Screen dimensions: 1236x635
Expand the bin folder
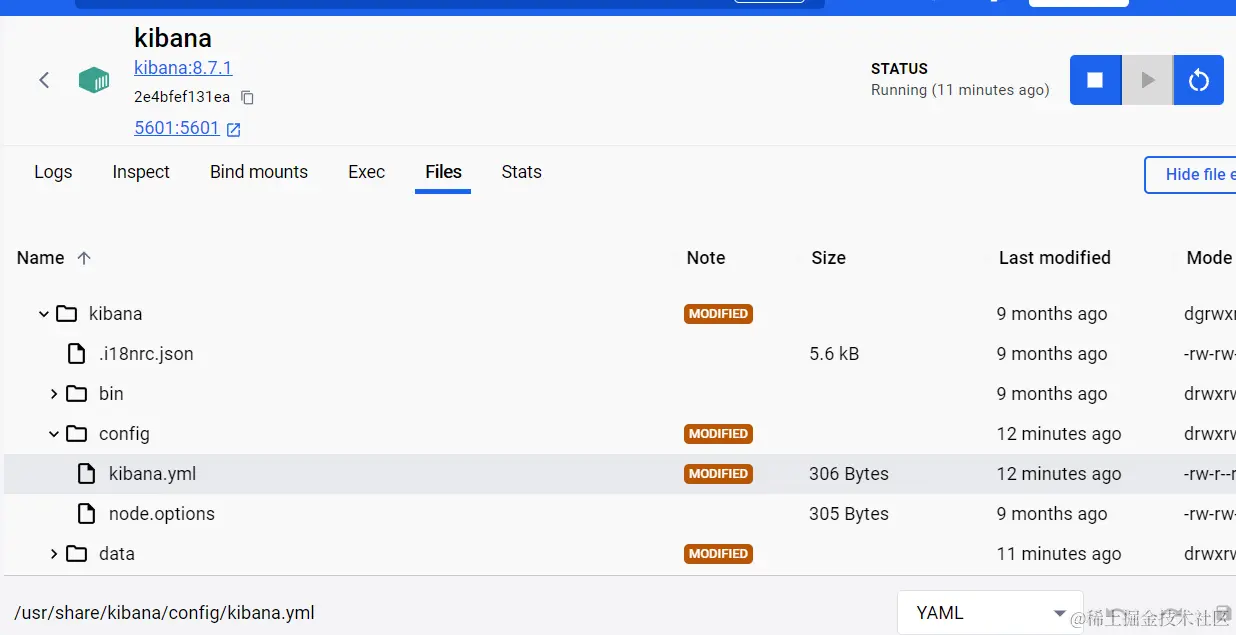(54, 394)
